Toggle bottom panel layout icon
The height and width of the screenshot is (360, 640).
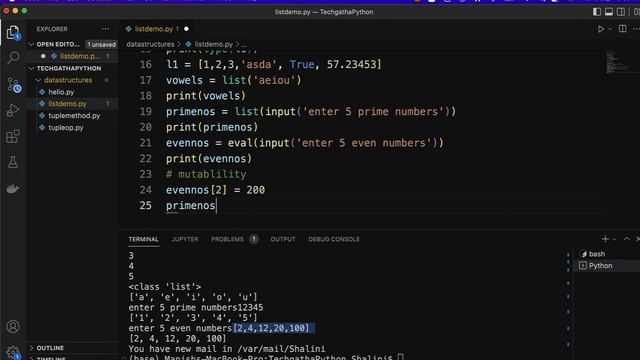(609, 12)
